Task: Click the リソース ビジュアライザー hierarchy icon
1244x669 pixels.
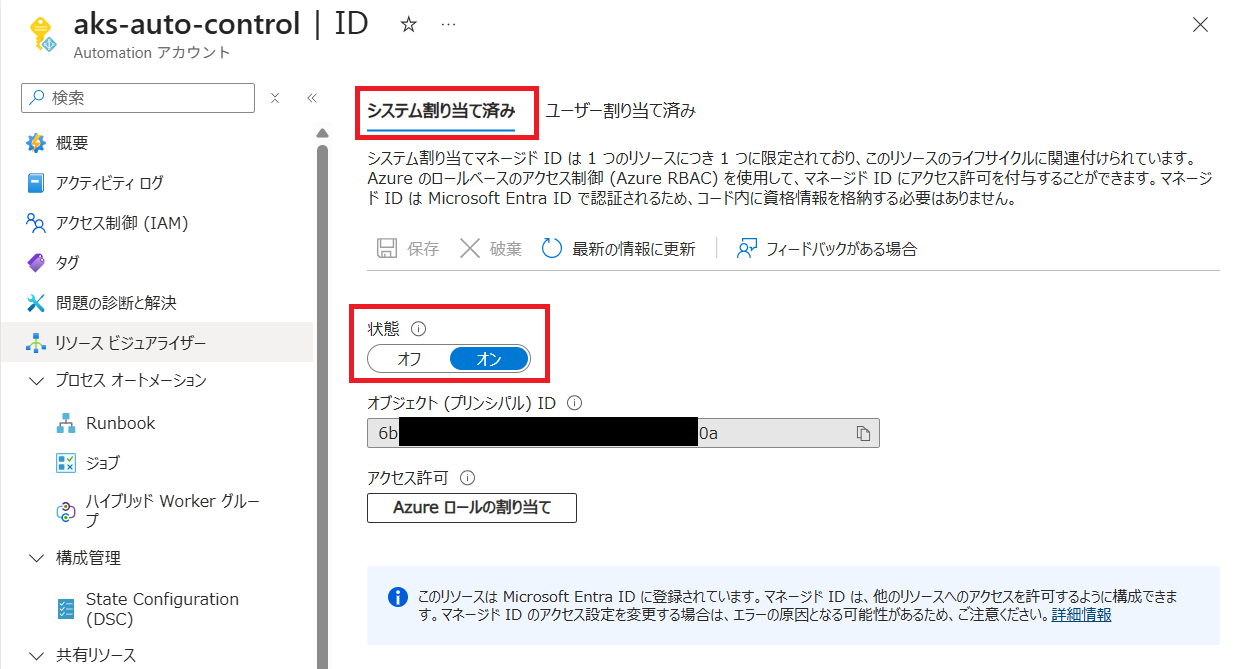Action: [36, 343]
